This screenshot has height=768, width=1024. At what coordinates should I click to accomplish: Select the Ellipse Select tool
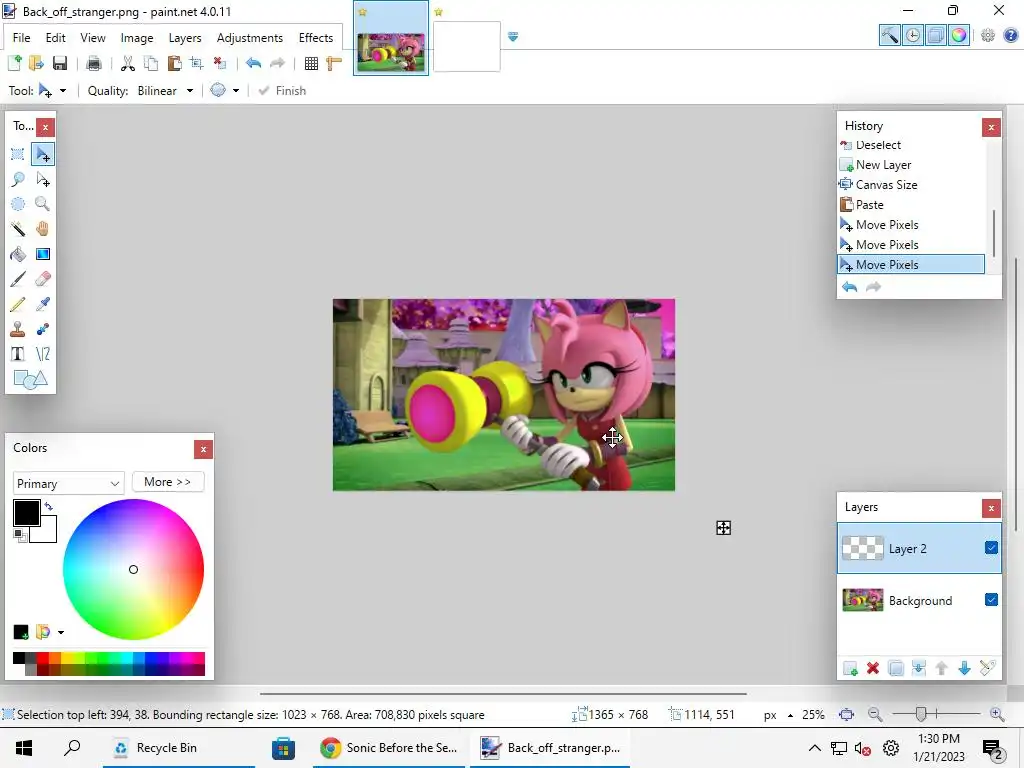click(18, 204)
